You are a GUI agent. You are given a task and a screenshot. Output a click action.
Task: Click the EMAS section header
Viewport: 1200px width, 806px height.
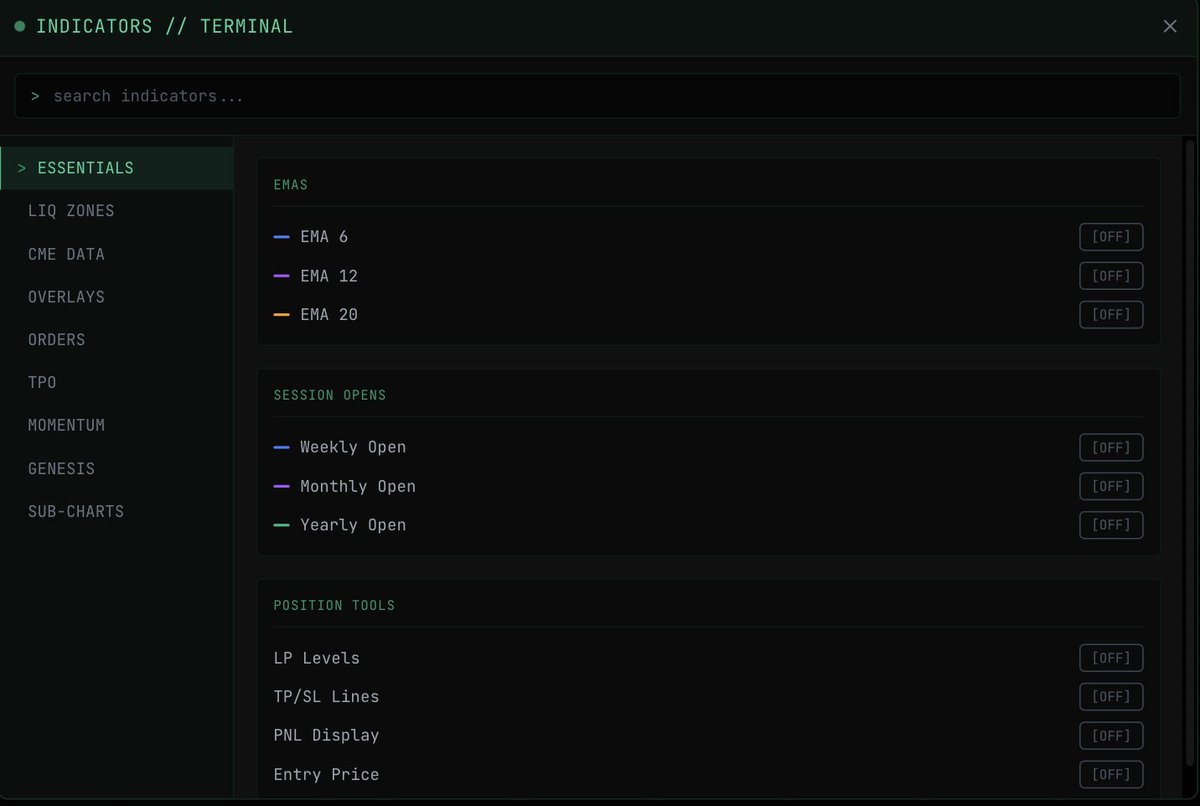[x=291, y=185]
